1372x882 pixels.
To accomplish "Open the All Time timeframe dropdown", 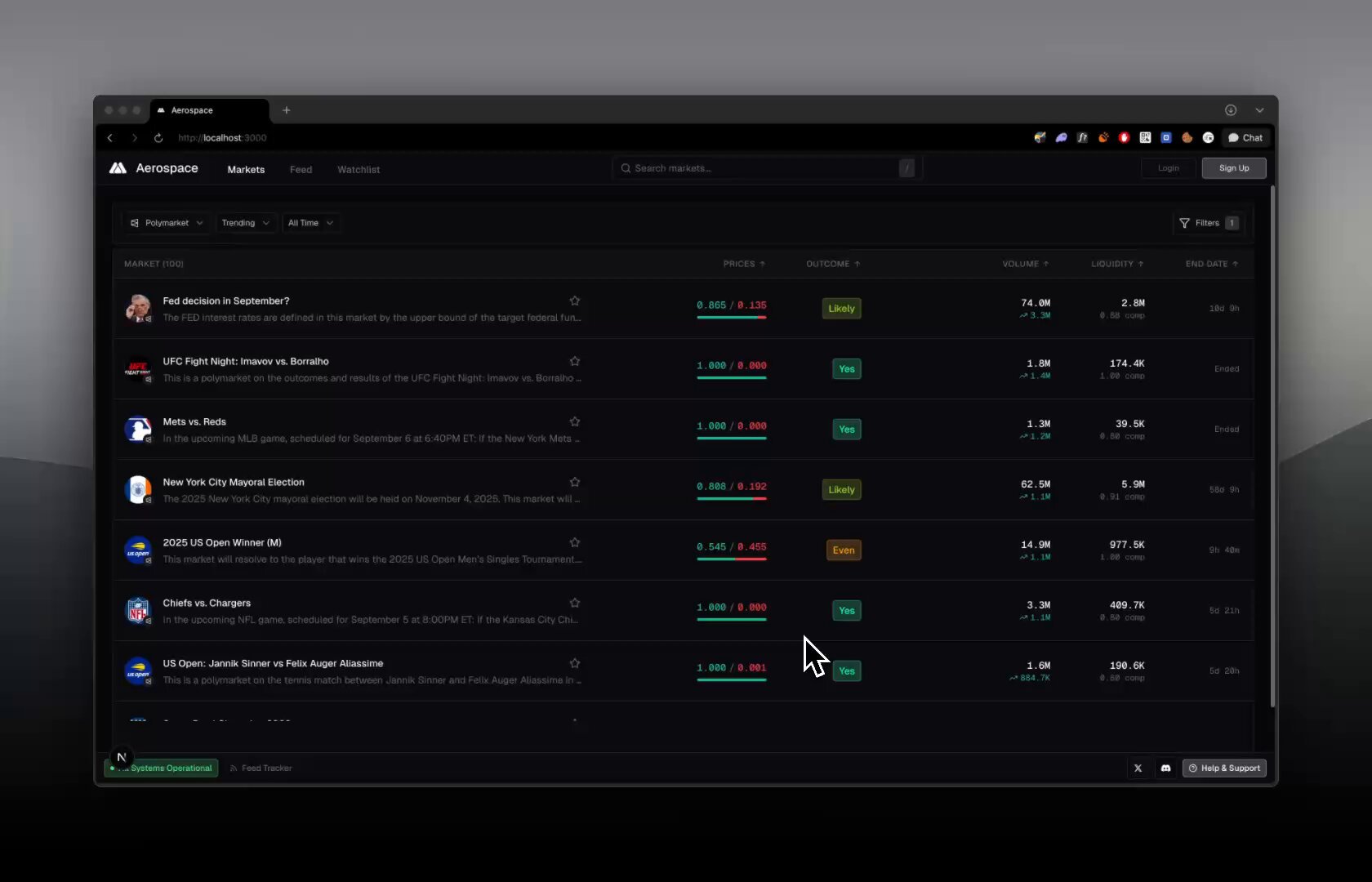I will (310, 222).
